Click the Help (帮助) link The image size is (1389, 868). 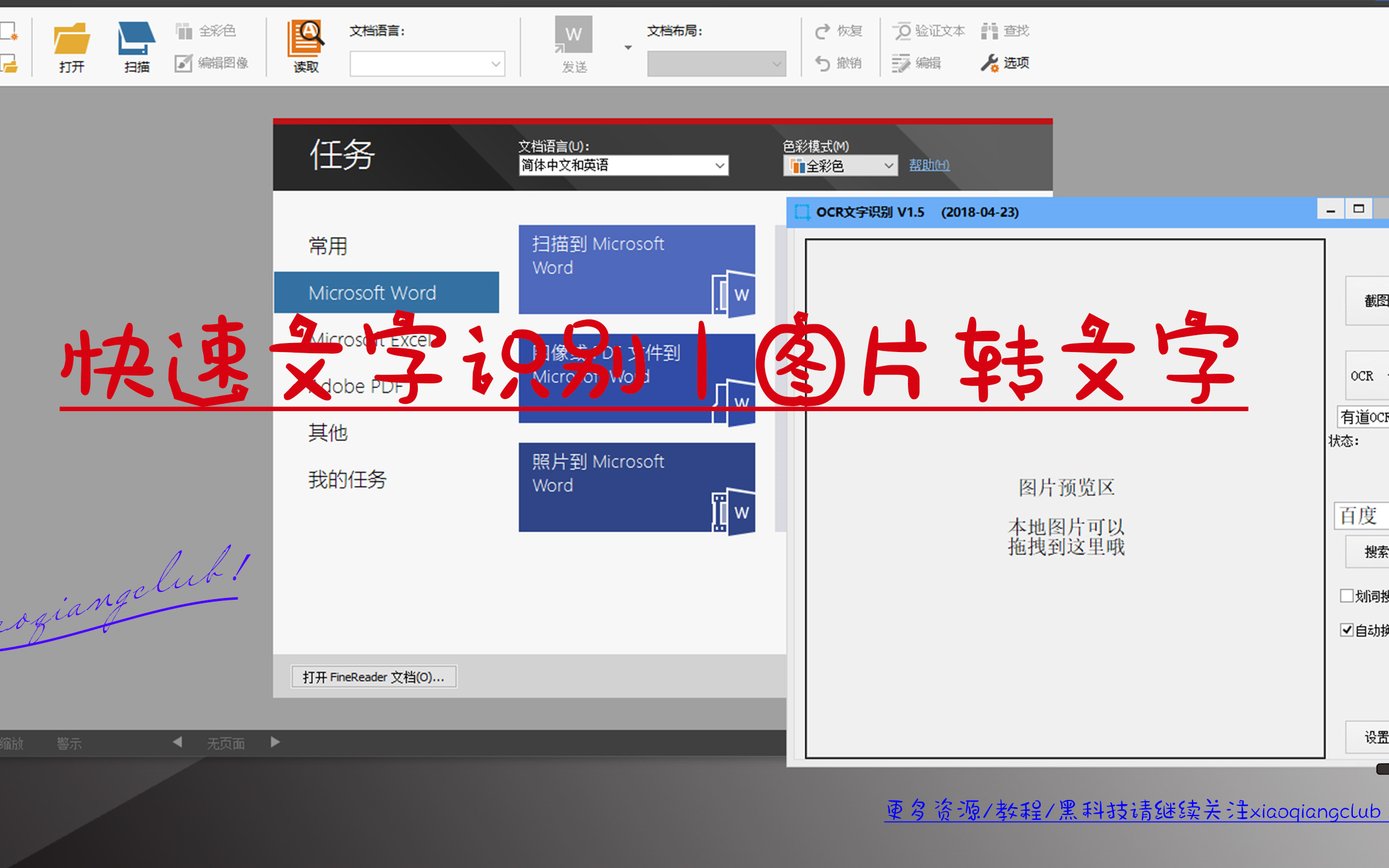pyautogui.click(x=929, y=165)
